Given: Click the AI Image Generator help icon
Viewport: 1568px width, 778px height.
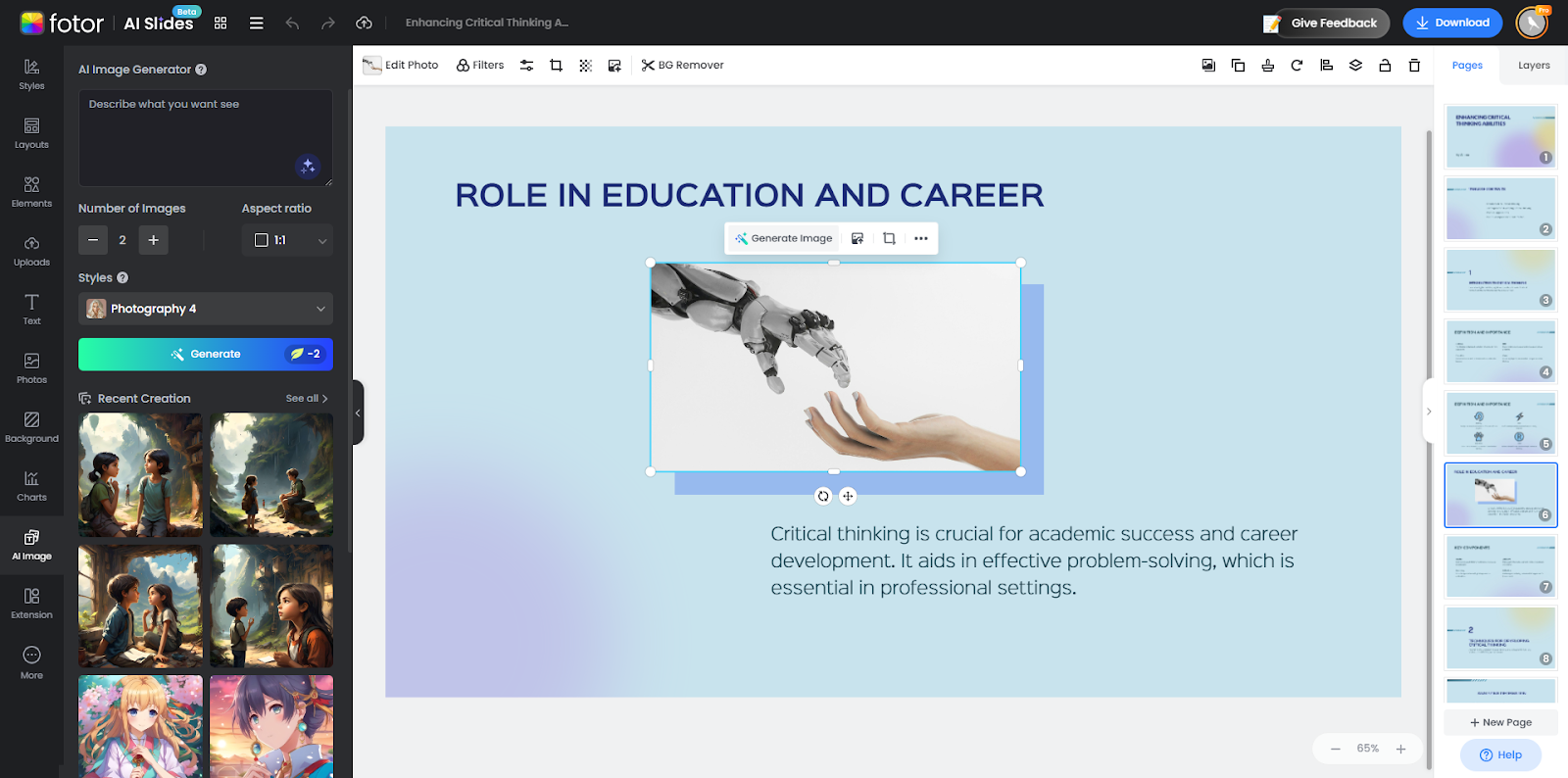Looking at the screenshot, I should coord(201,70).
